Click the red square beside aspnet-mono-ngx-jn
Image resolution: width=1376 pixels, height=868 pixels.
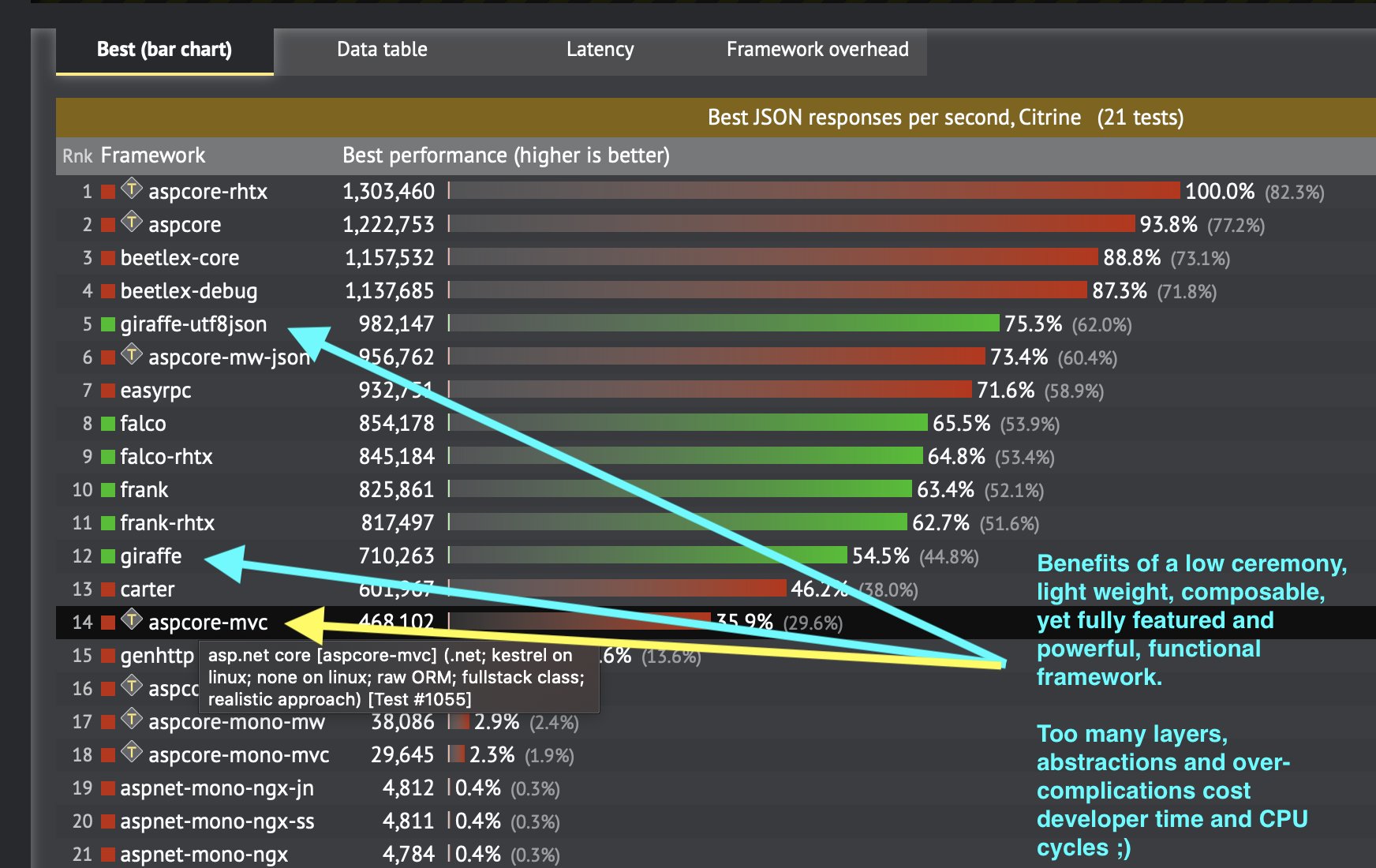click(x=108, y=788)
